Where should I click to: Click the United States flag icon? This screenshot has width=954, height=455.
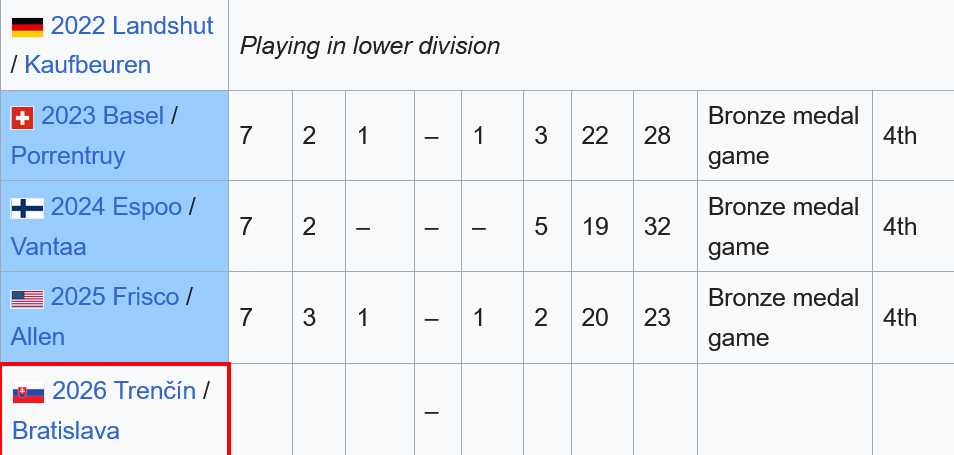click(27, 298)
